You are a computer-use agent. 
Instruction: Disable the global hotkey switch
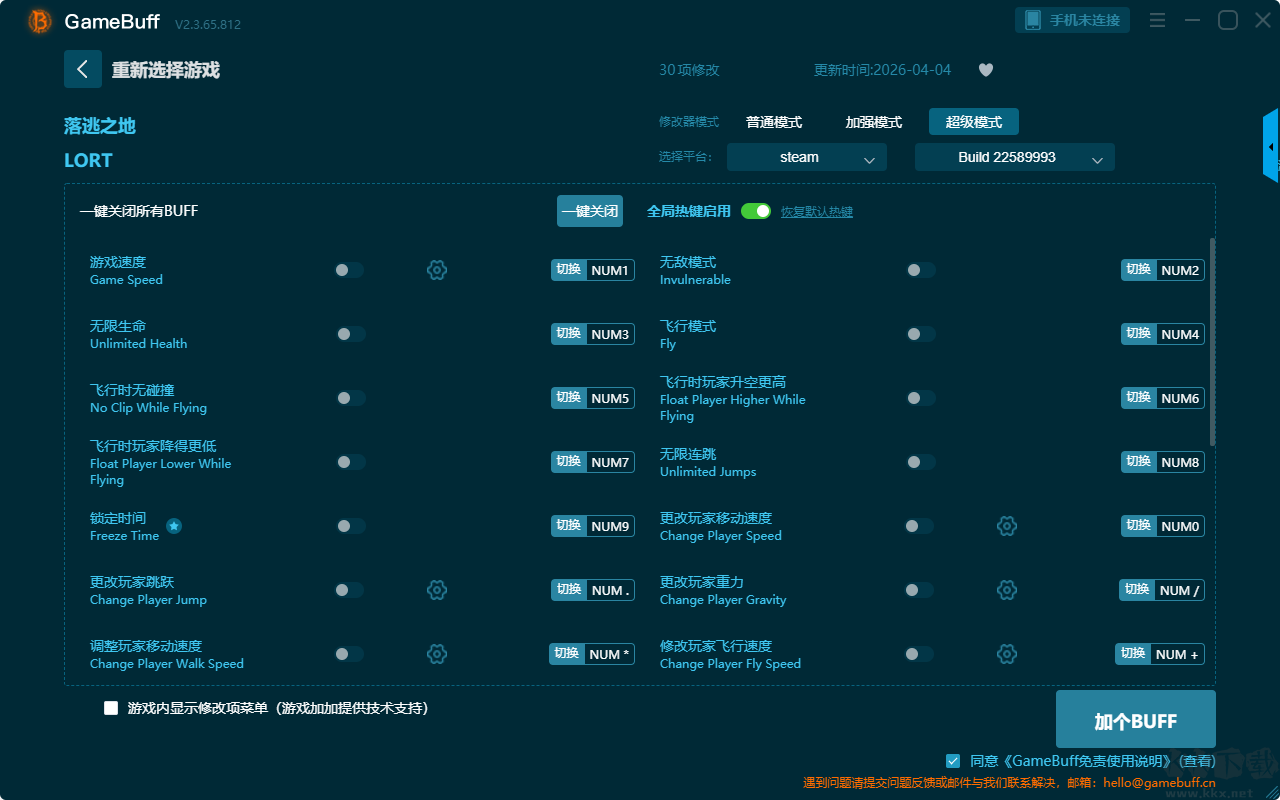pyautogui.click(x=756, y=211)
